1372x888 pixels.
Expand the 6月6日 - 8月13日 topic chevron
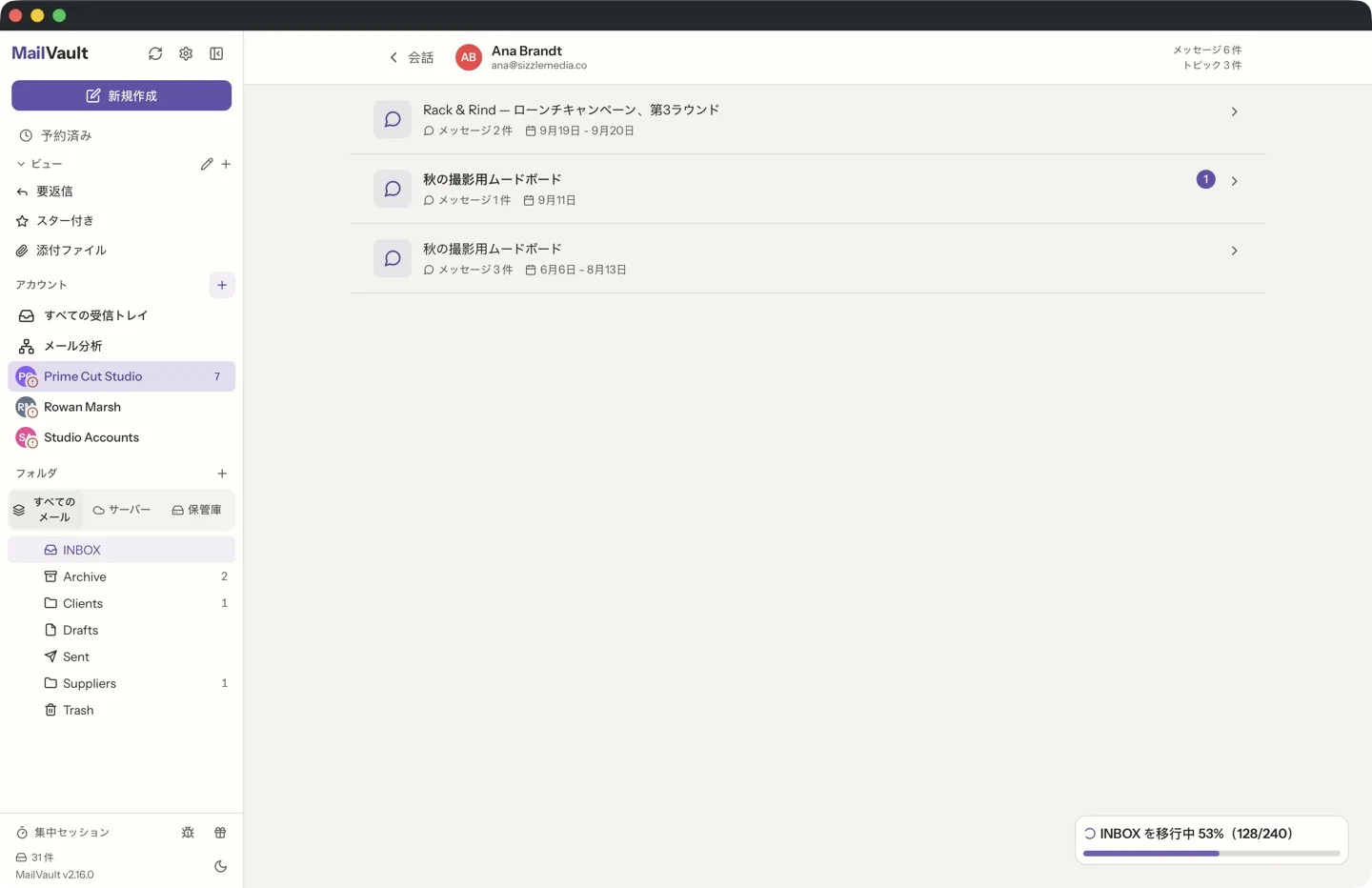tap(1234, 251)
